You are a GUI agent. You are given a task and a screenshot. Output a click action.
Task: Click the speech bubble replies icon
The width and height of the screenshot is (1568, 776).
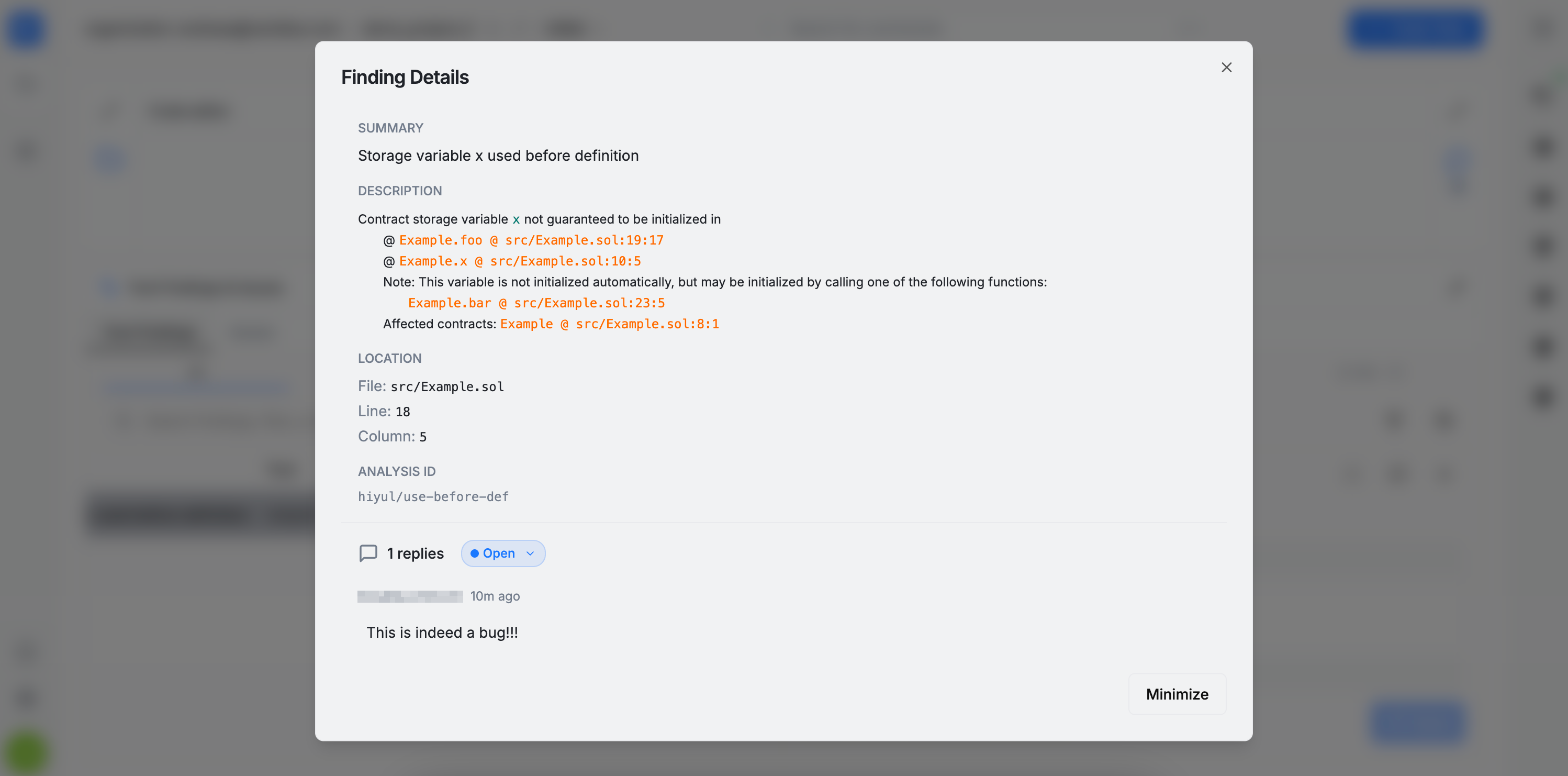pyautogui.click(x=368, y=553)
